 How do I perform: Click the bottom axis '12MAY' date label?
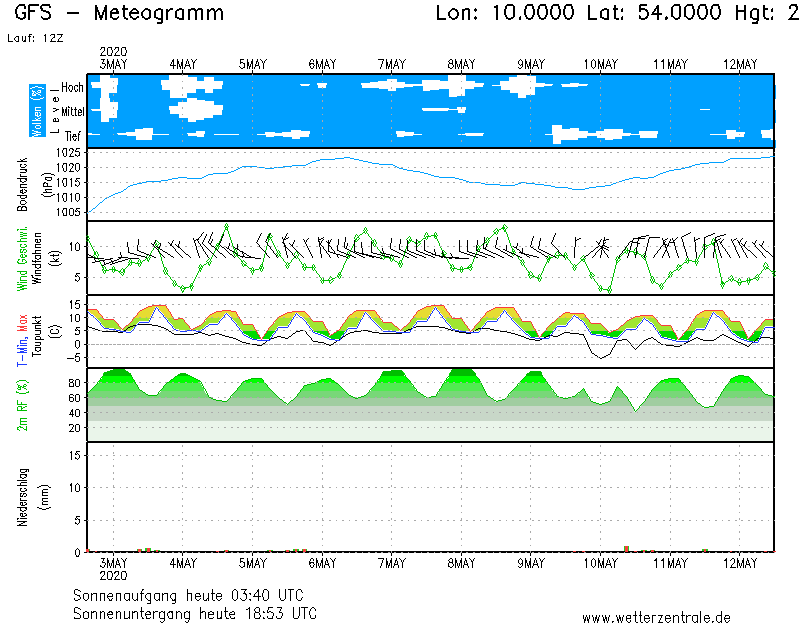click(740, 563)
